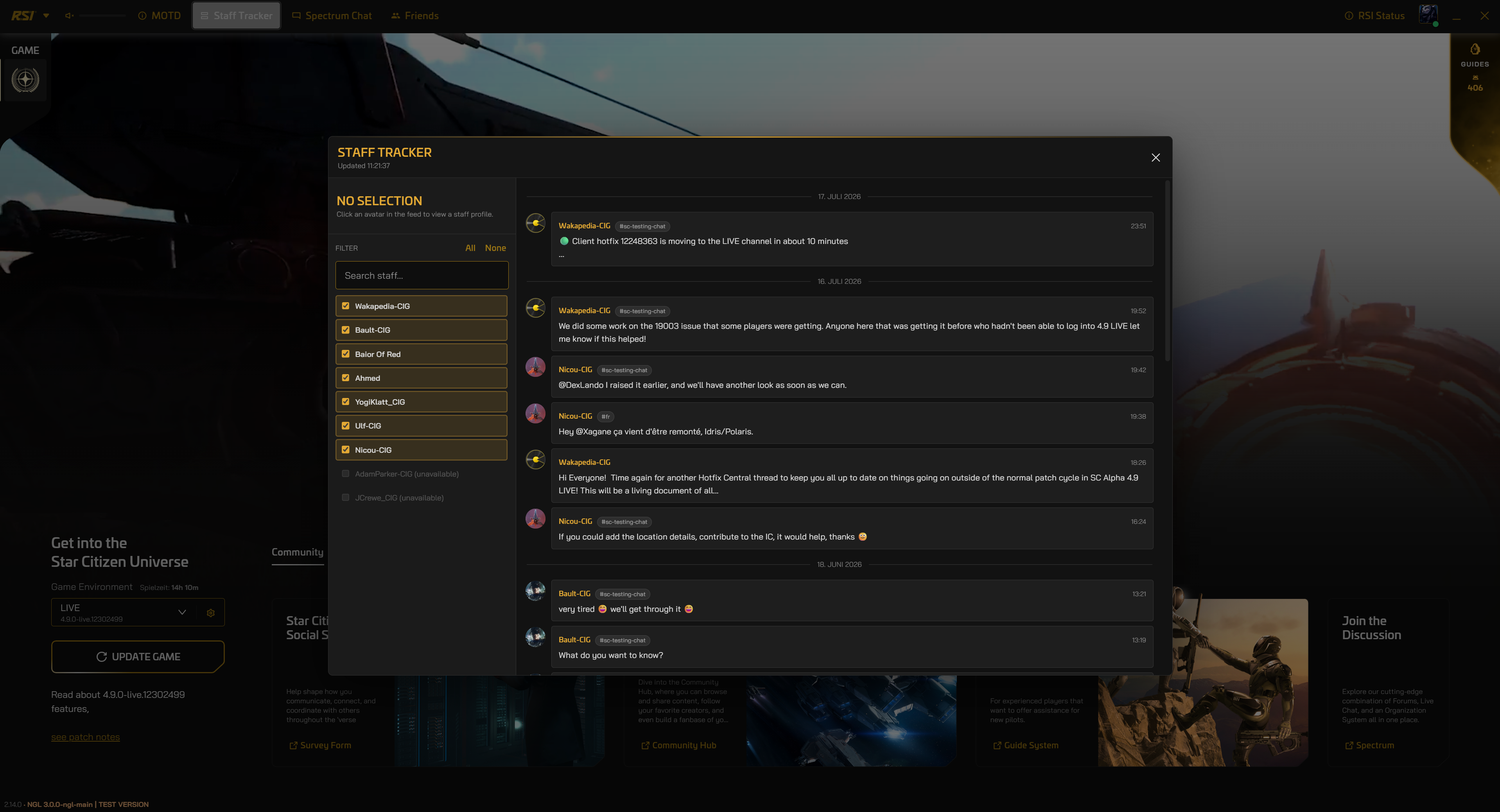Open Wakapedia-CIG avatar on the 23:51 post
This screenshot has width=1500, height=812.
(535, 222)
